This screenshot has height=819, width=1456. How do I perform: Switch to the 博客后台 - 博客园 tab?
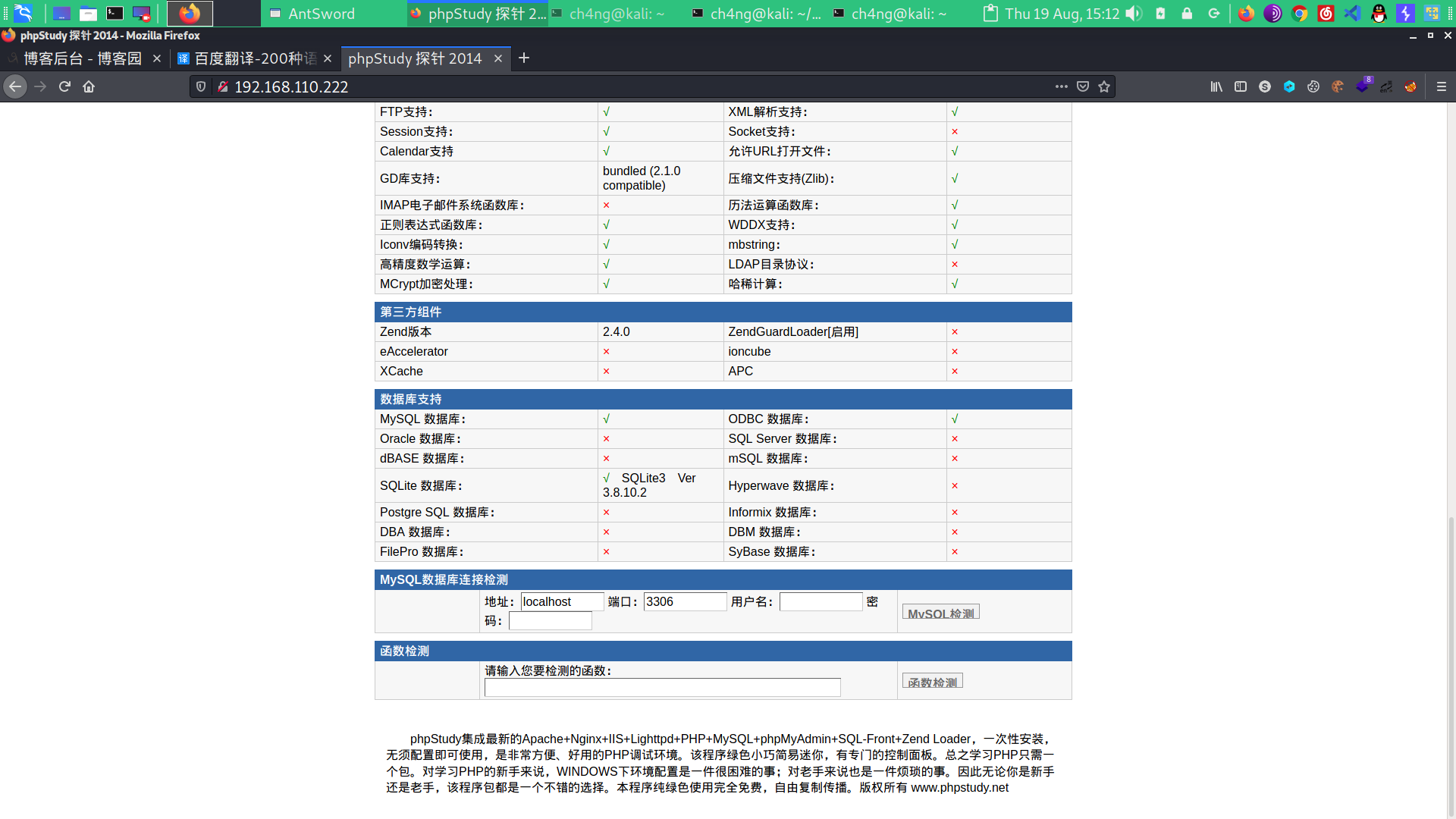pos(82,58)
